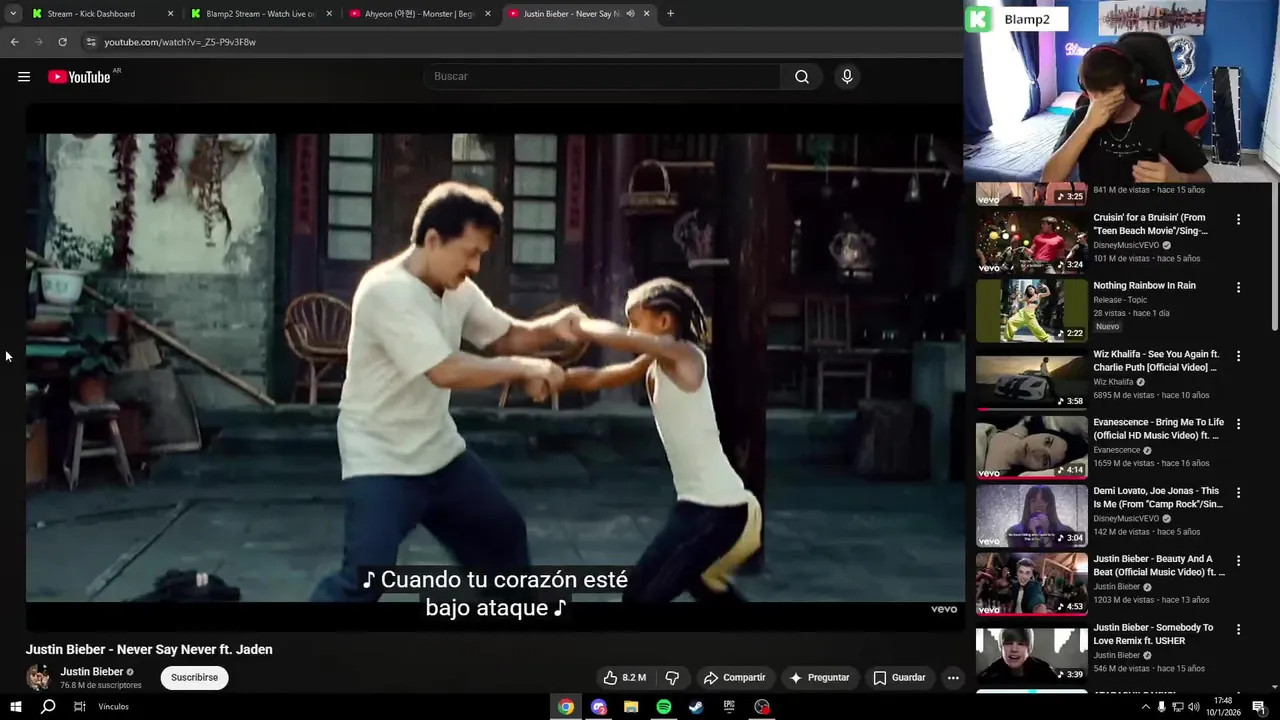Open the notification center icon
The width and height of the screenshot is (1280, 720).
1258,707
